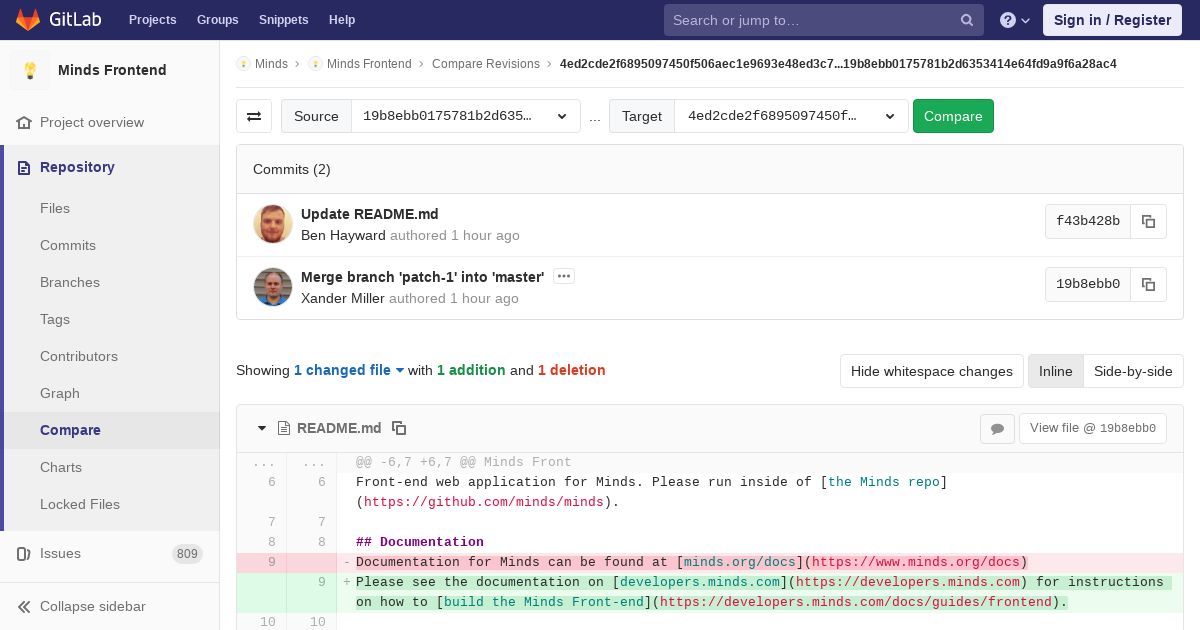
Task: Open Update README.md commit
Action: [x=370, y=214]
